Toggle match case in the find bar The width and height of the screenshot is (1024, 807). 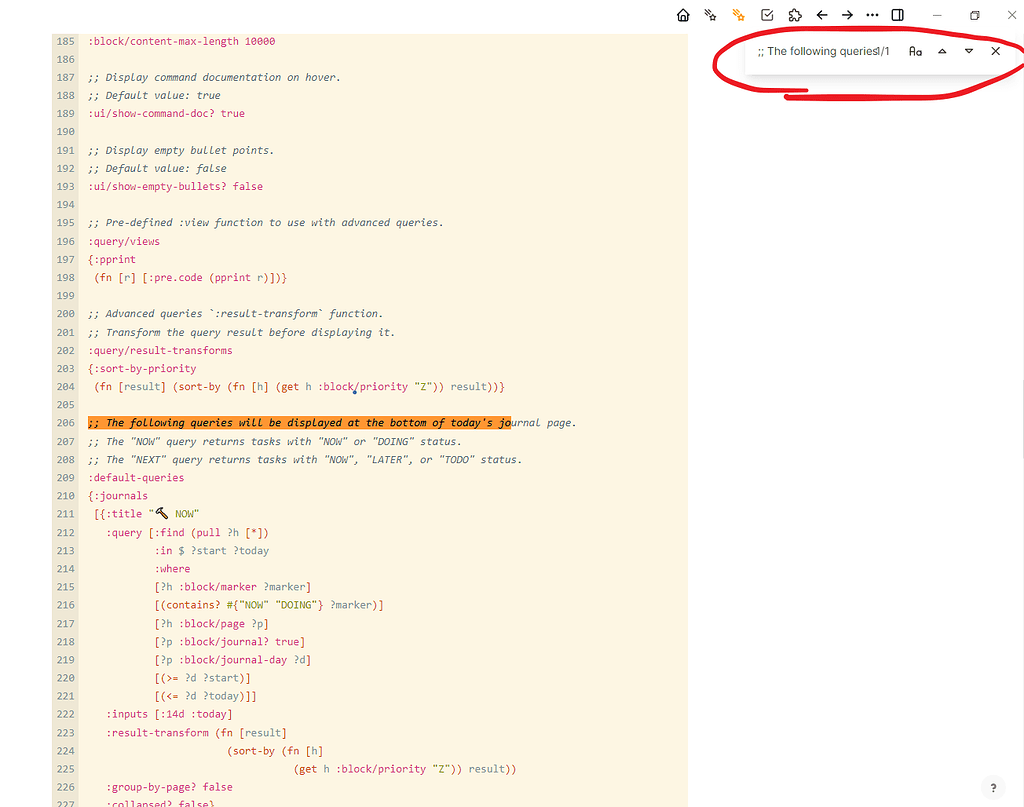click(x=915, y=51)
